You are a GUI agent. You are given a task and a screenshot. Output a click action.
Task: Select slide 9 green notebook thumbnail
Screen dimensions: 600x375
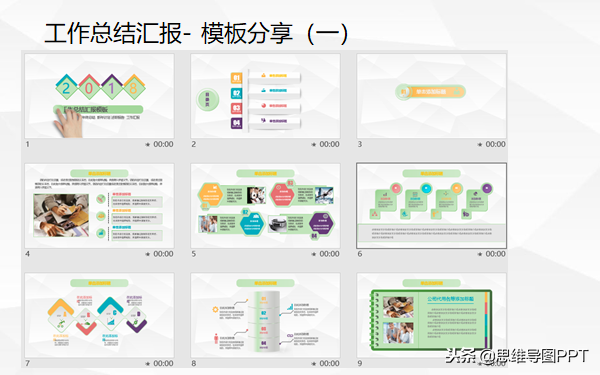click(432, 315)
